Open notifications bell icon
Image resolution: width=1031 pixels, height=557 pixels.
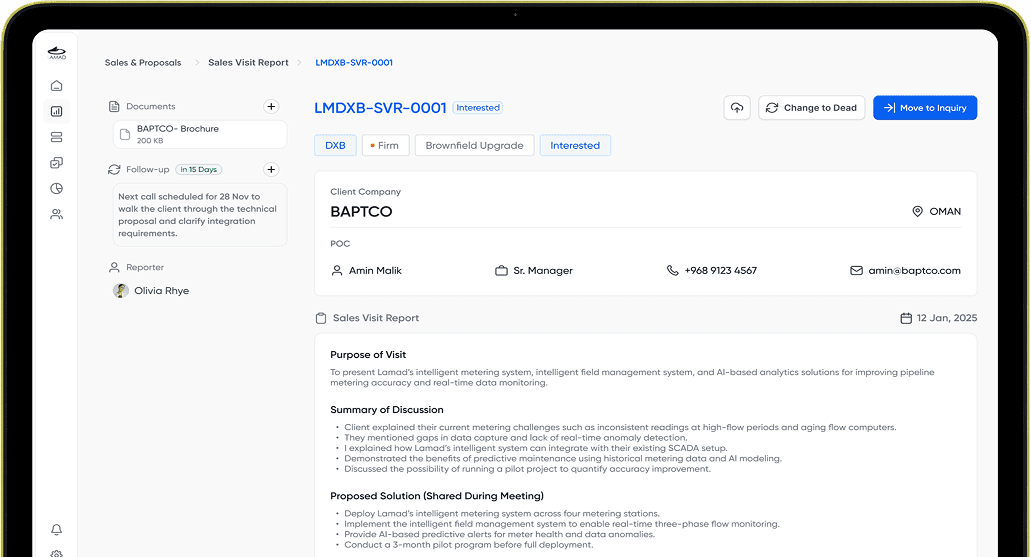(x=57, y=529)
